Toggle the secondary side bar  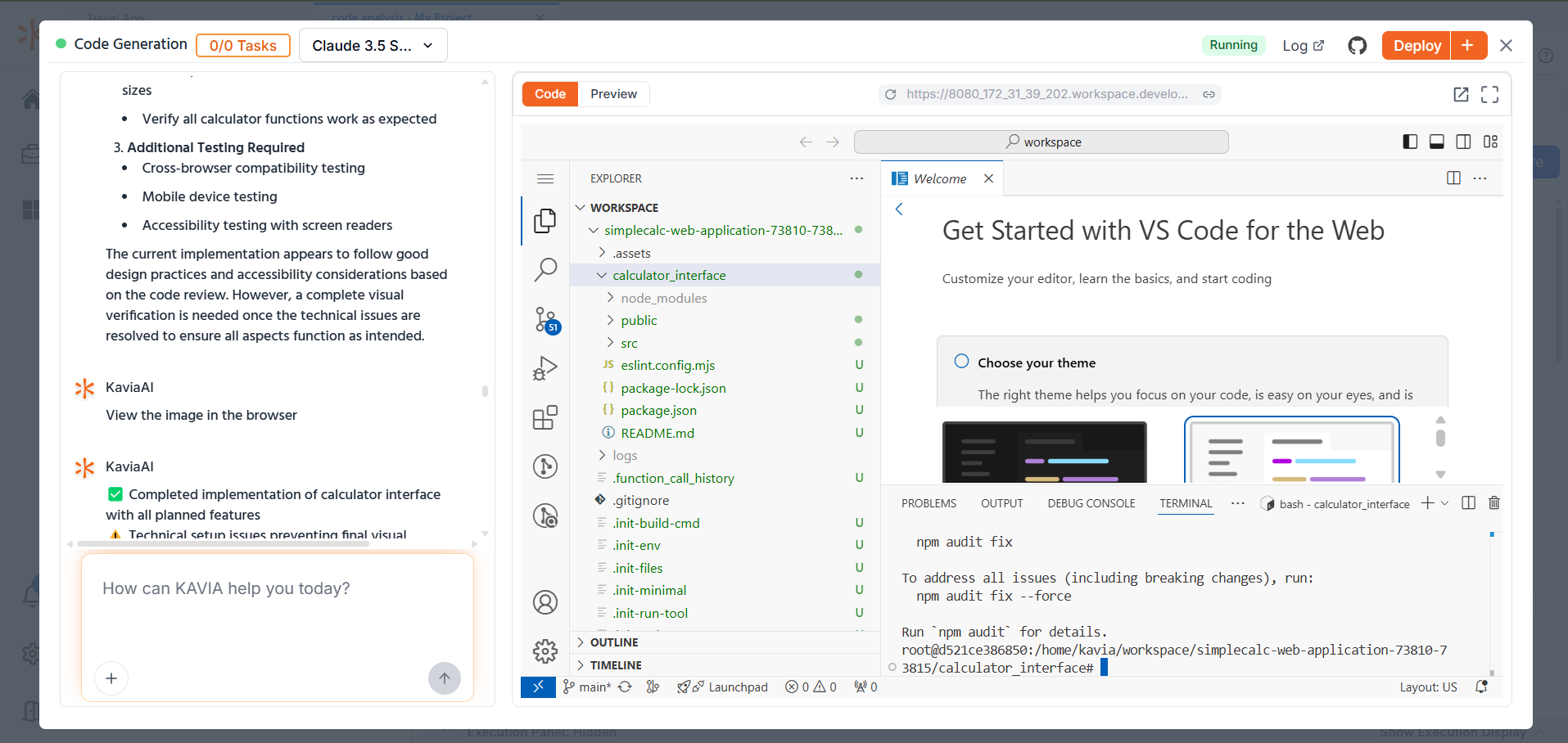pyautogui.click(x=1464, y=142)
